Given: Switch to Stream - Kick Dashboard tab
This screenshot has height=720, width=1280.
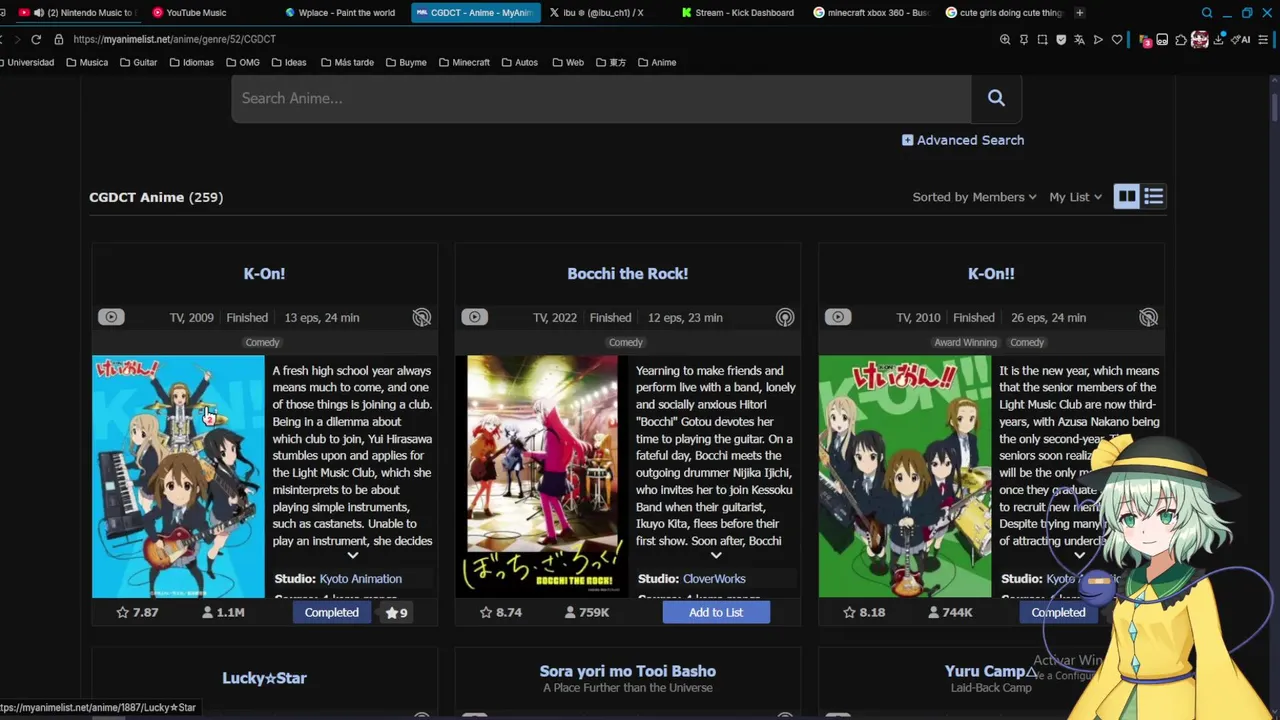Looking at the screenshot, I should pyautogui.click(x=738, y=13).
